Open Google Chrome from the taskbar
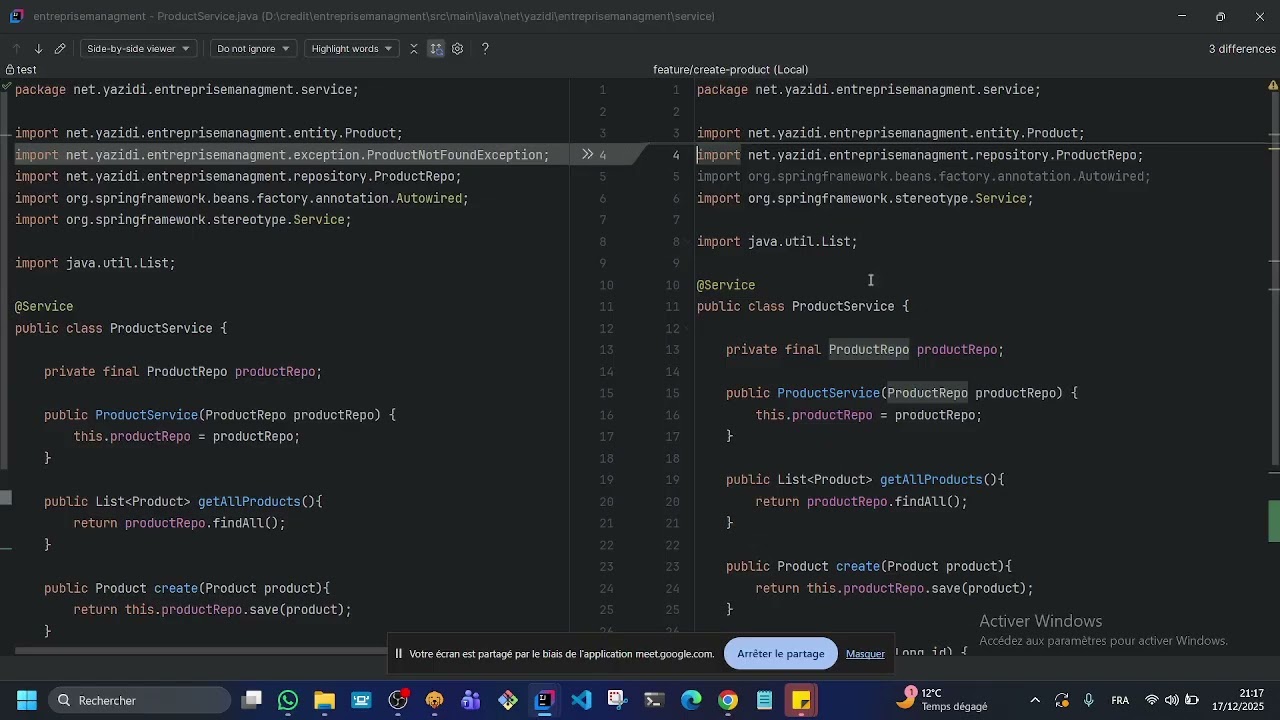Viewport: 1280px width, 720px height. [x=728, y=700]
